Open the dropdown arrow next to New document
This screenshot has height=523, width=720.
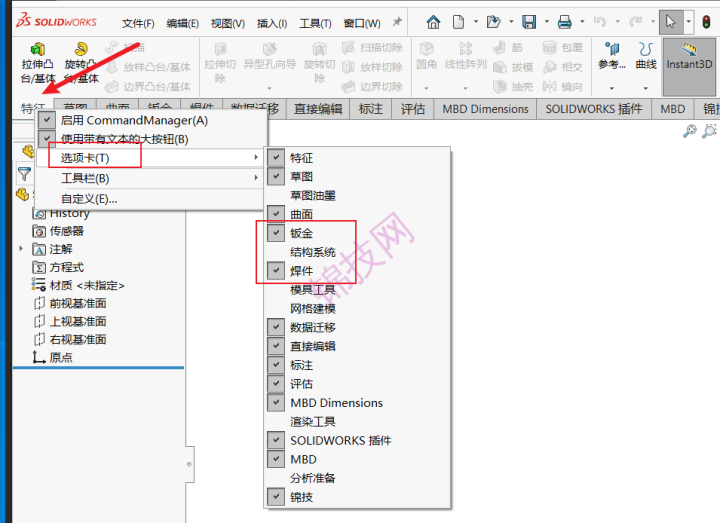pyautogui.click(x=476, y=22)
